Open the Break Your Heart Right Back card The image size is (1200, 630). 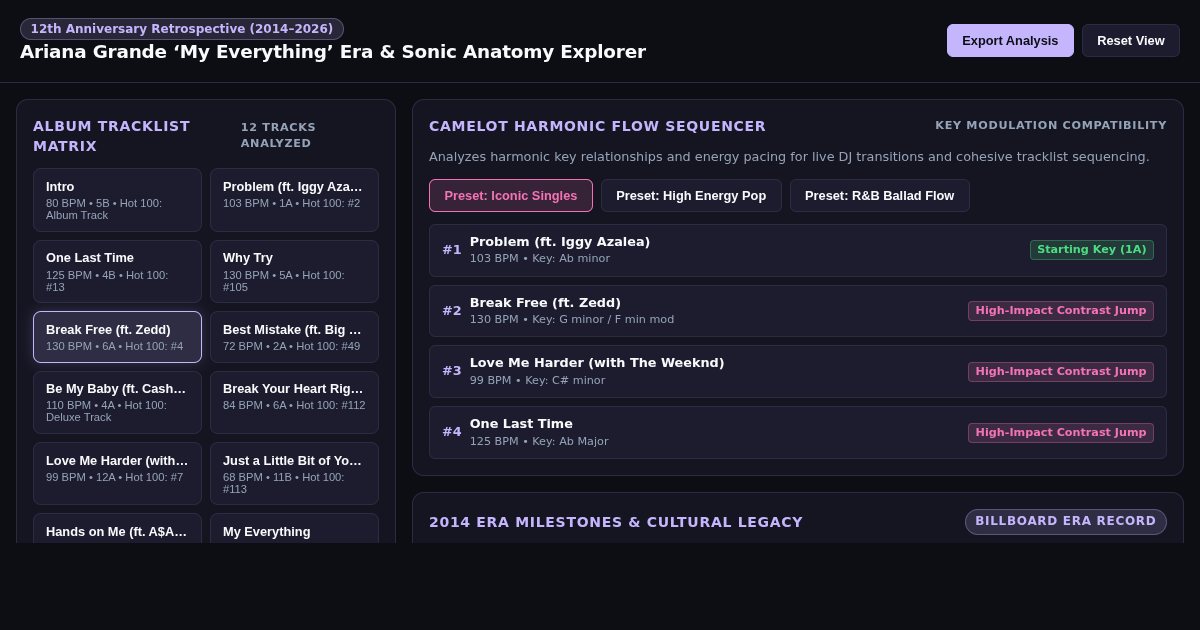click(x=294, y=402)
